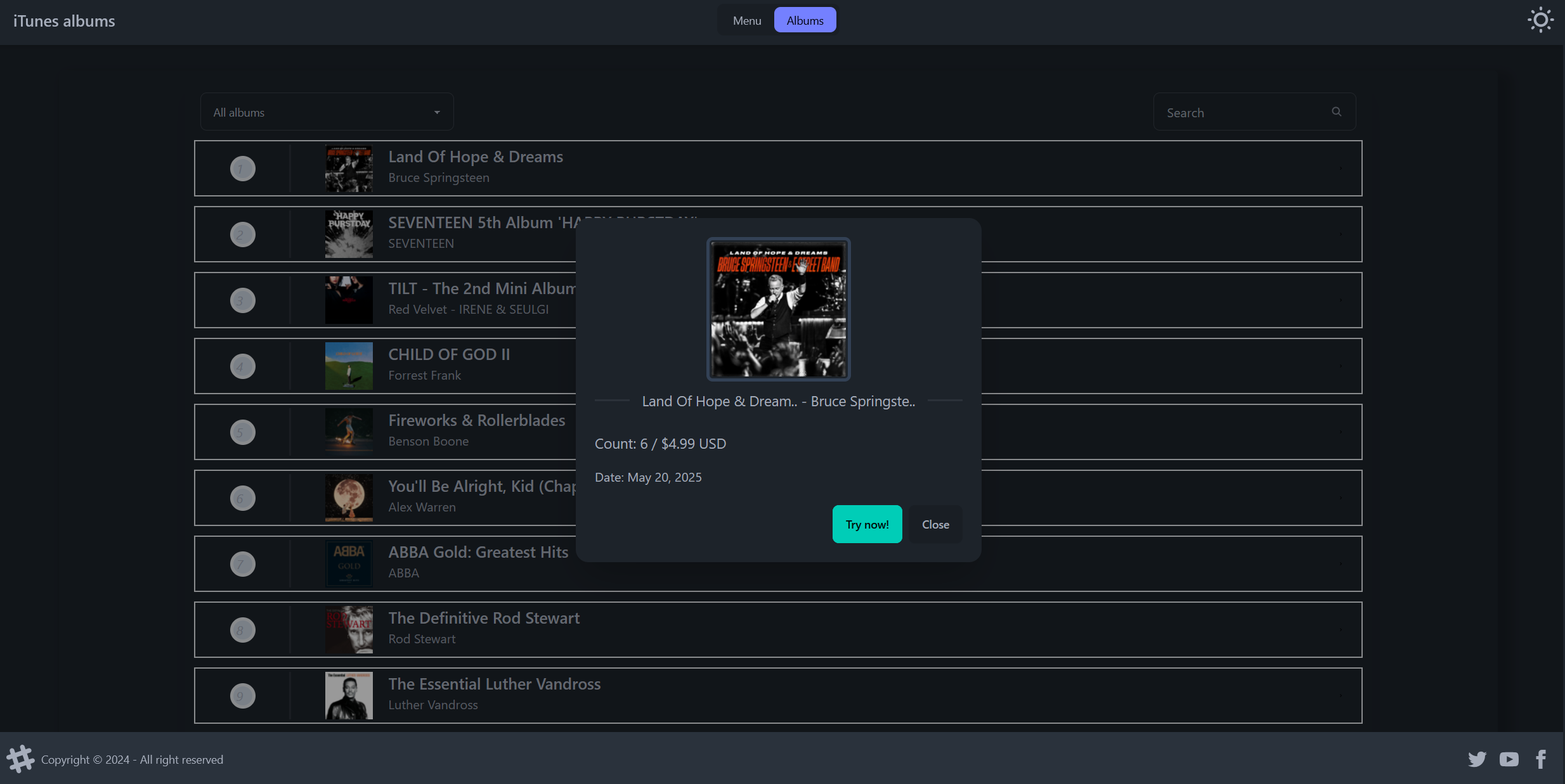Select the 'You'll Be Alright, Kid' title
The width and height of the screenshot is (1565, 784).
coord(482,486)
